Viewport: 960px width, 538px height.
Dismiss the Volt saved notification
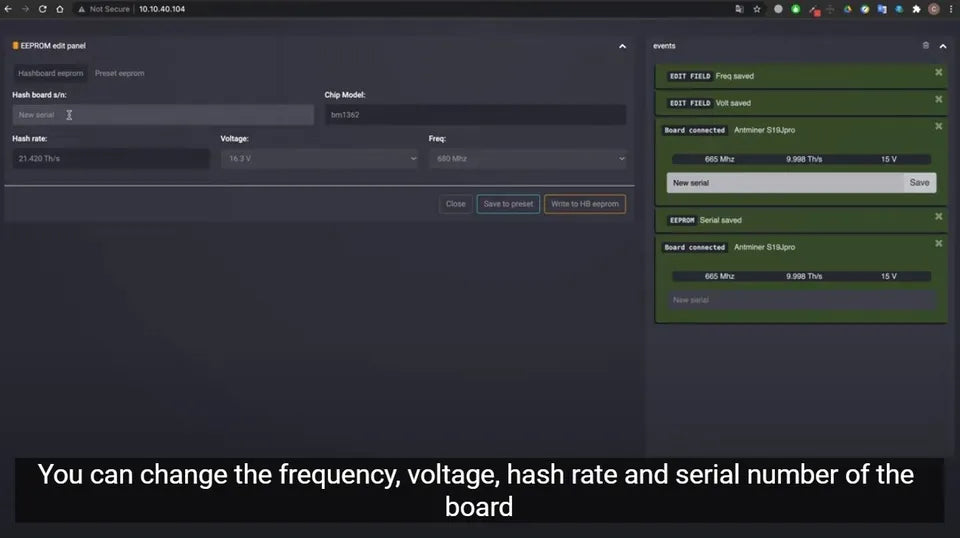tap(938, 100)
